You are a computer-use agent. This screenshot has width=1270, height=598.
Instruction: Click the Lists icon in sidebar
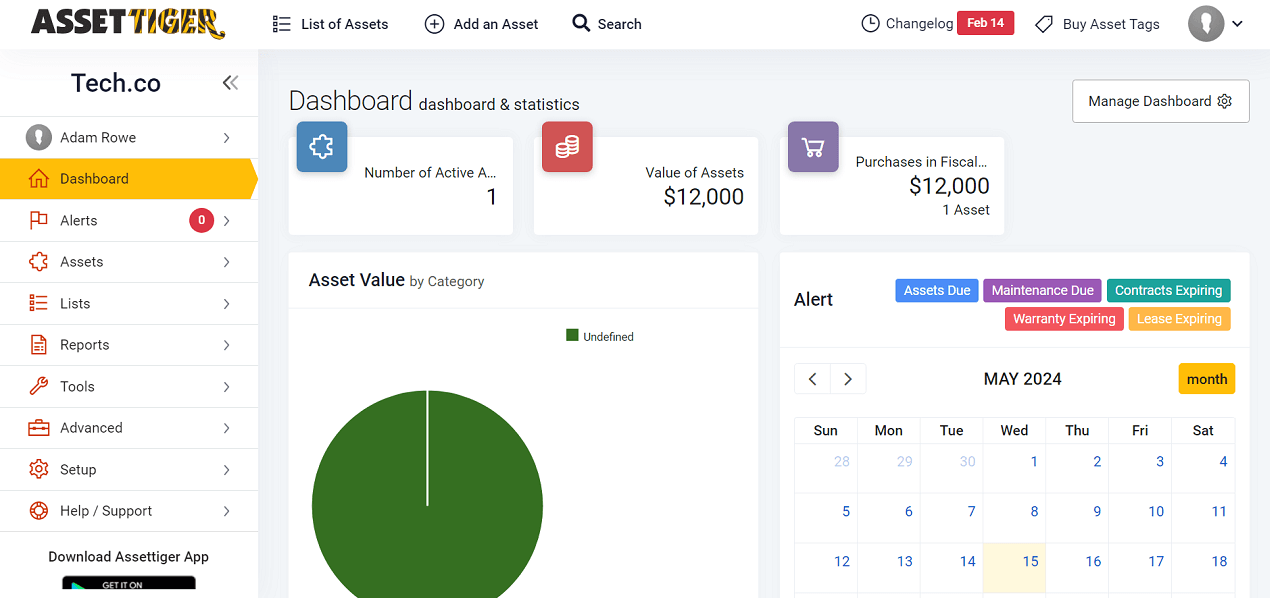click(39, 303)
